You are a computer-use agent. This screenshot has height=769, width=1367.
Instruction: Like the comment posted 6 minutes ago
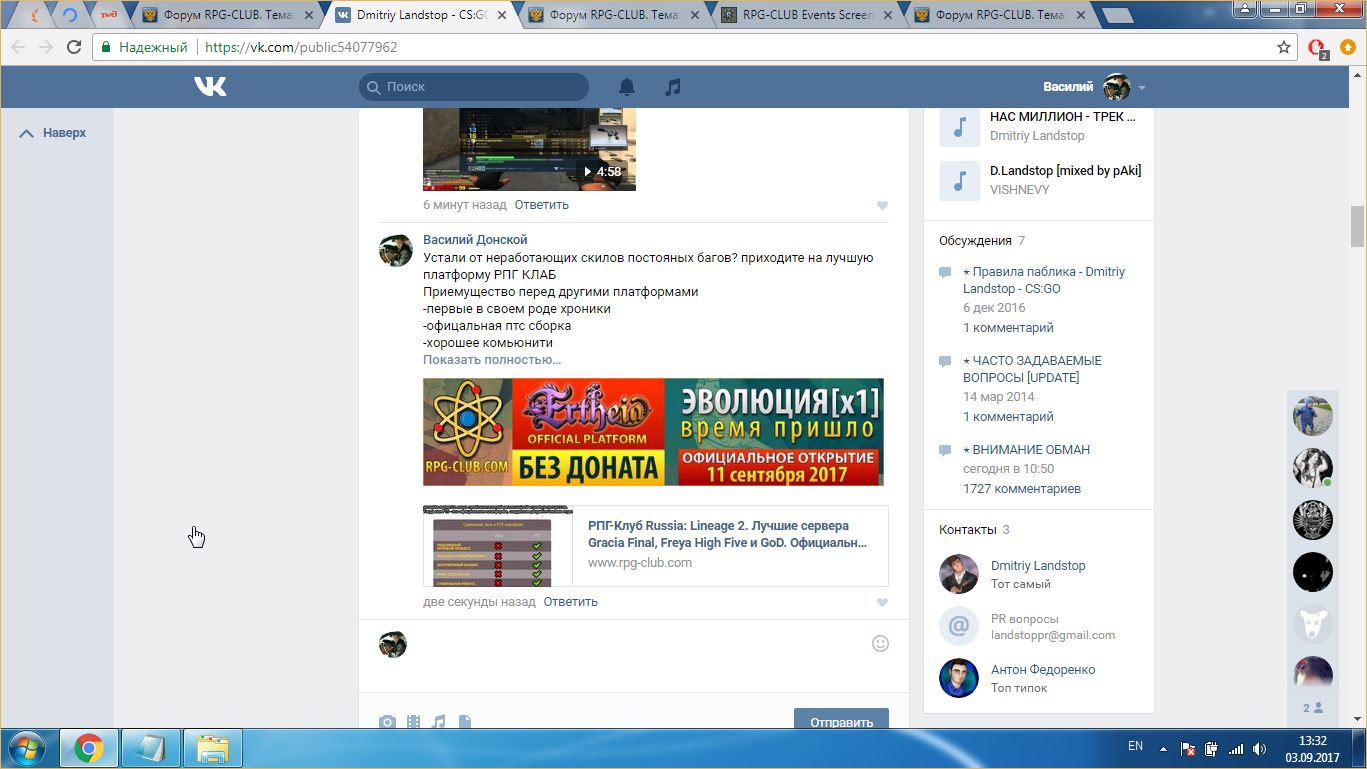coord(882,206)
